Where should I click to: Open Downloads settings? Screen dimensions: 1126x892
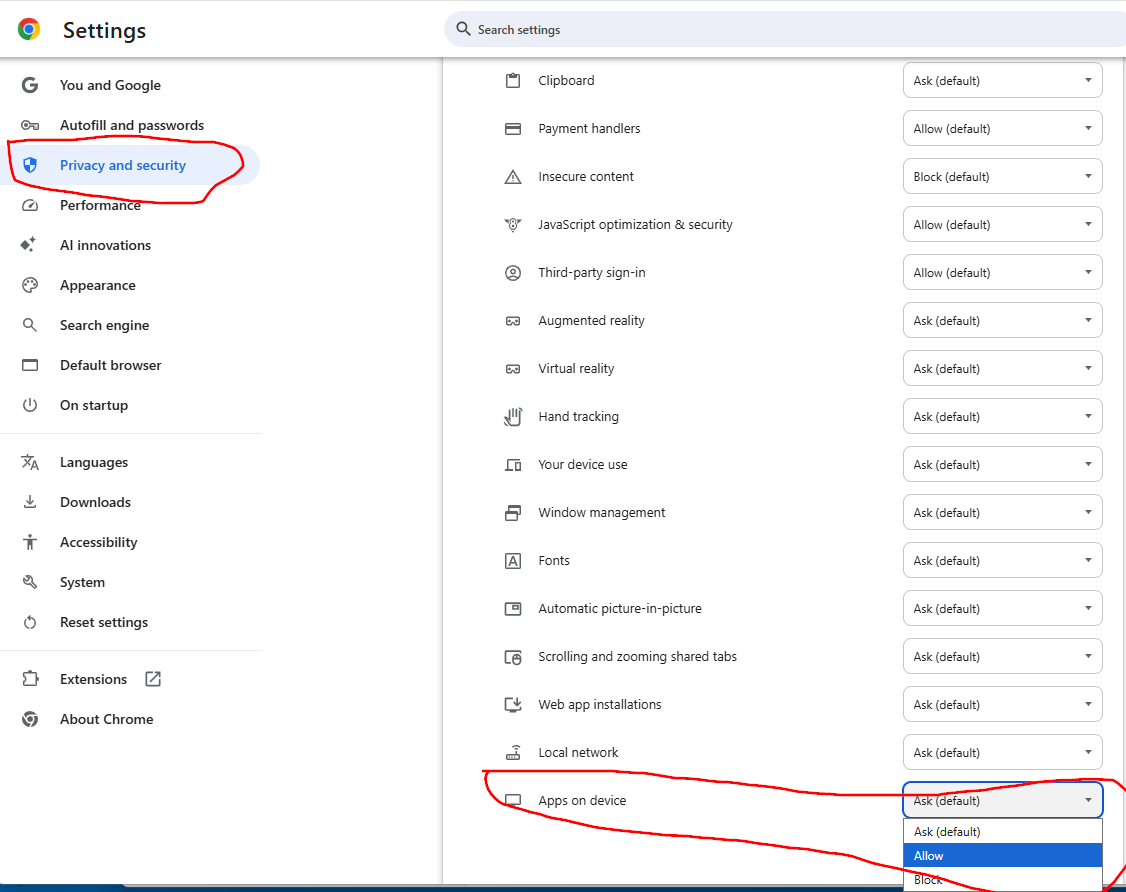pos(96,503)
